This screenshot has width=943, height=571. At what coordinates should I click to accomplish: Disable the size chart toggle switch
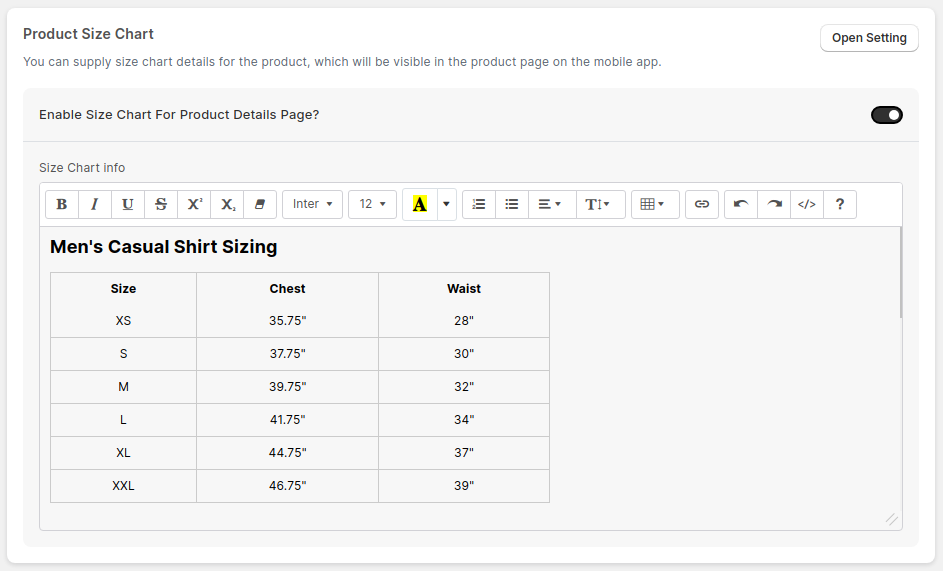(x=886, y=115)
